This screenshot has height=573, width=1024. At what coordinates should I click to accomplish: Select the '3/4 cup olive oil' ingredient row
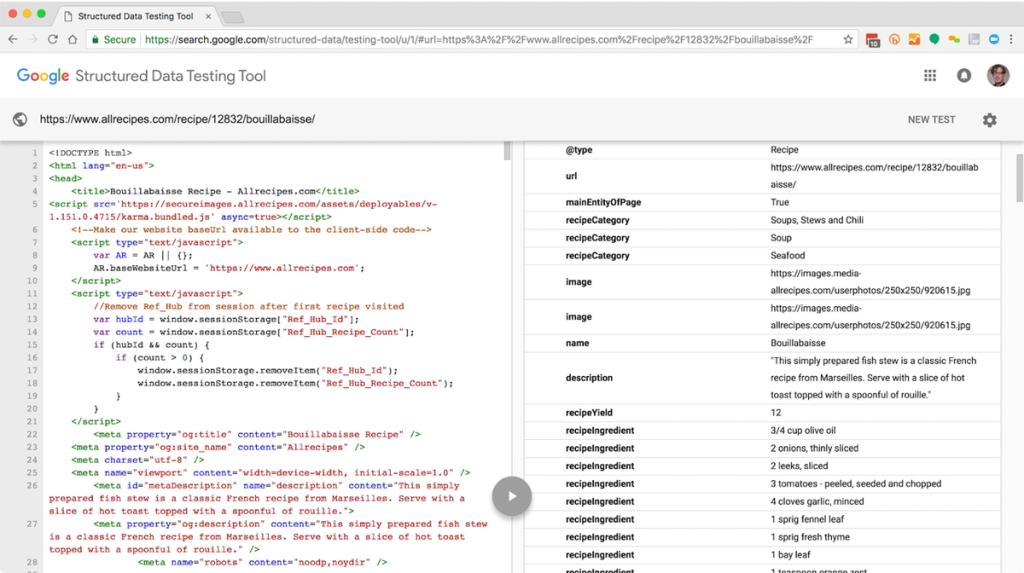tap(762, 431)
